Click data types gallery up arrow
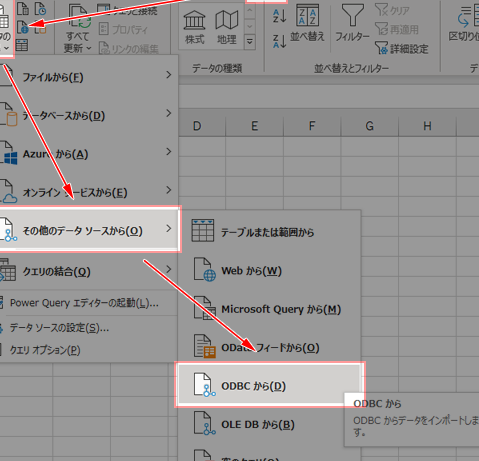The height and width of the screenshot is (461, 479). pos(250,11)
